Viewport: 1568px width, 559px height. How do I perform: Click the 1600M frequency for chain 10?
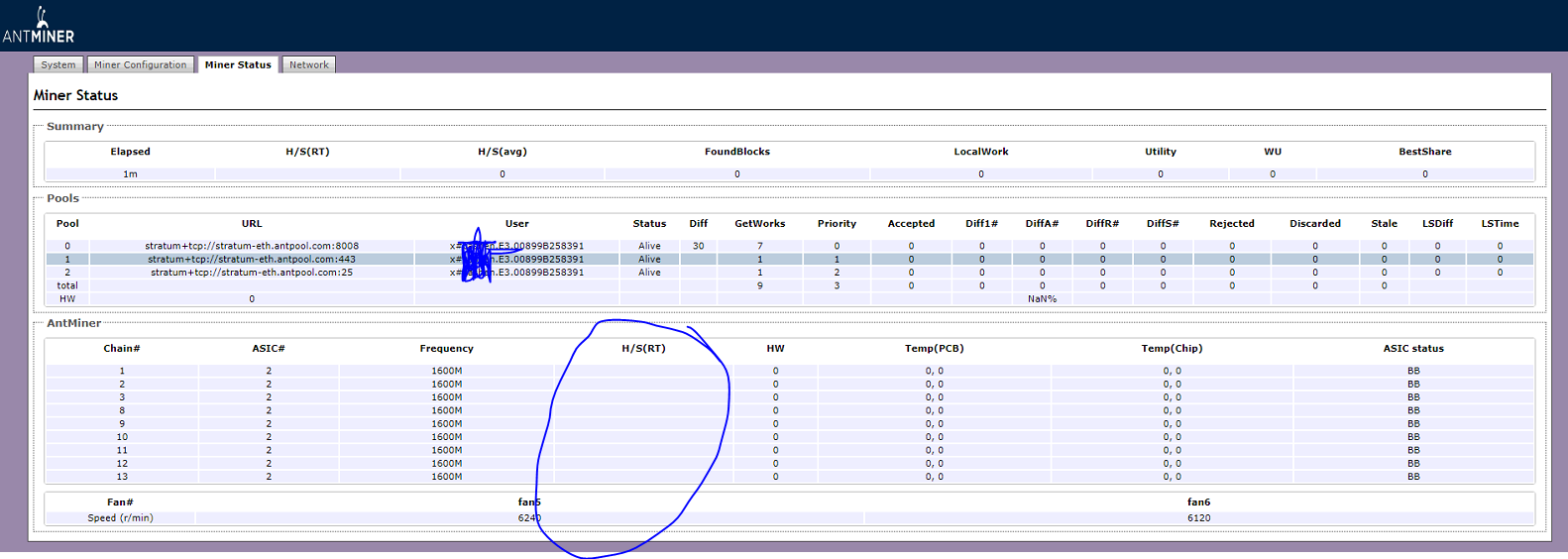447,437
